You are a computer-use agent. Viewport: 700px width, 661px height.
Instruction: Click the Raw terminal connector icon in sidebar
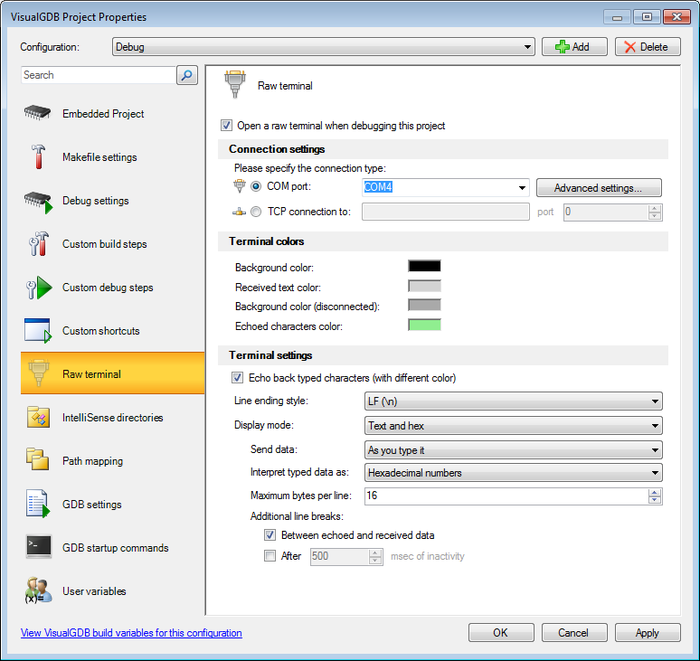coord(38,373)
